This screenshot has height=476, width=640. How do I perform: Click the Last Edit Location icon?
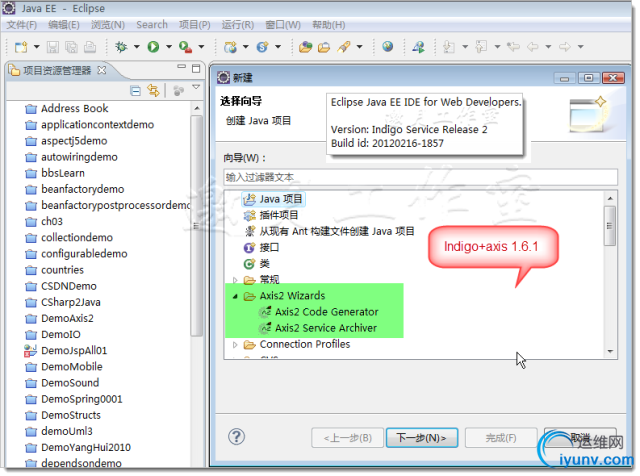513,47
